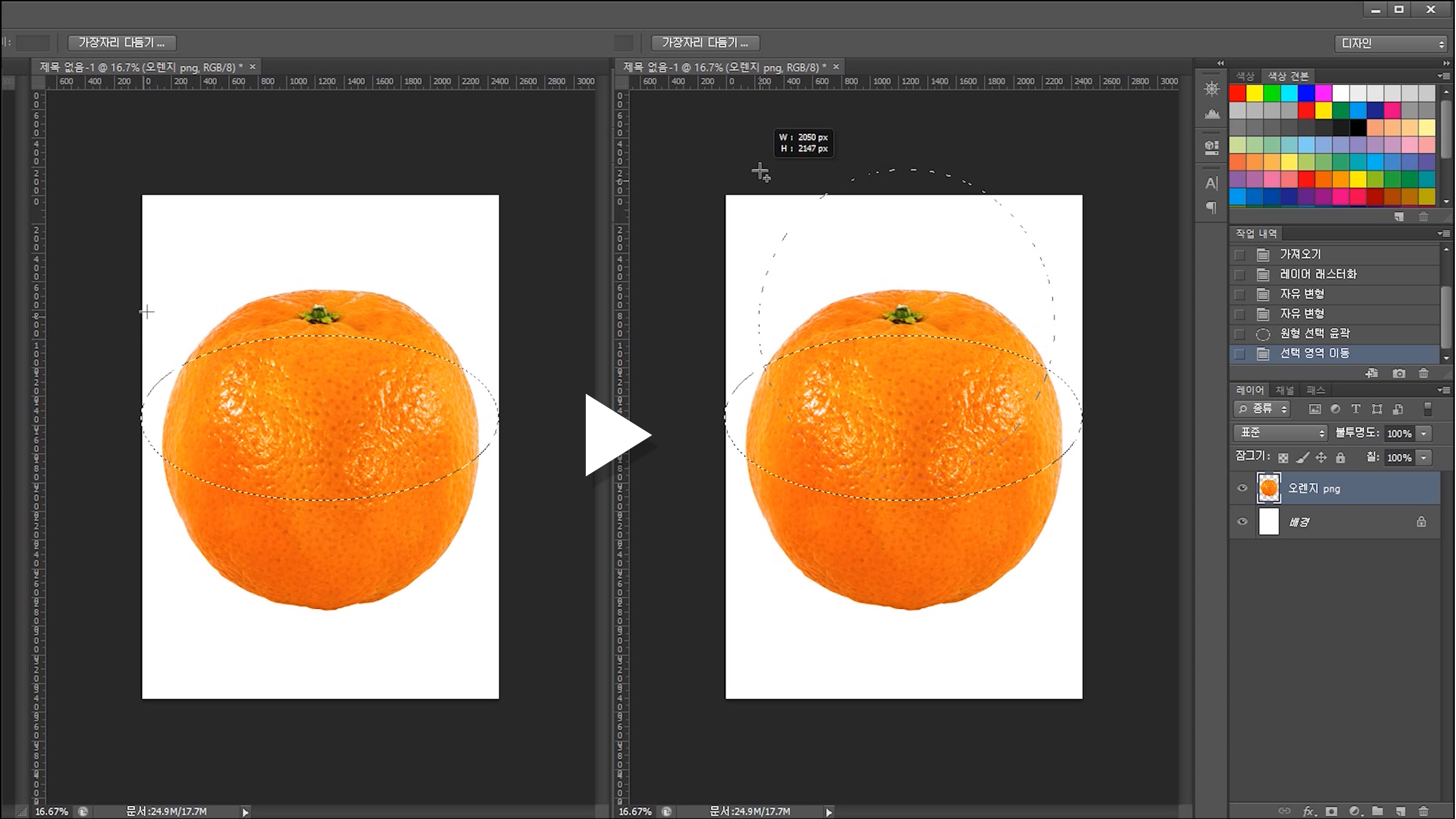Viewport: 1456px width, 819px height.
Task: Open the 디자인 workspace dropdown
Action: coord(1390,44)
